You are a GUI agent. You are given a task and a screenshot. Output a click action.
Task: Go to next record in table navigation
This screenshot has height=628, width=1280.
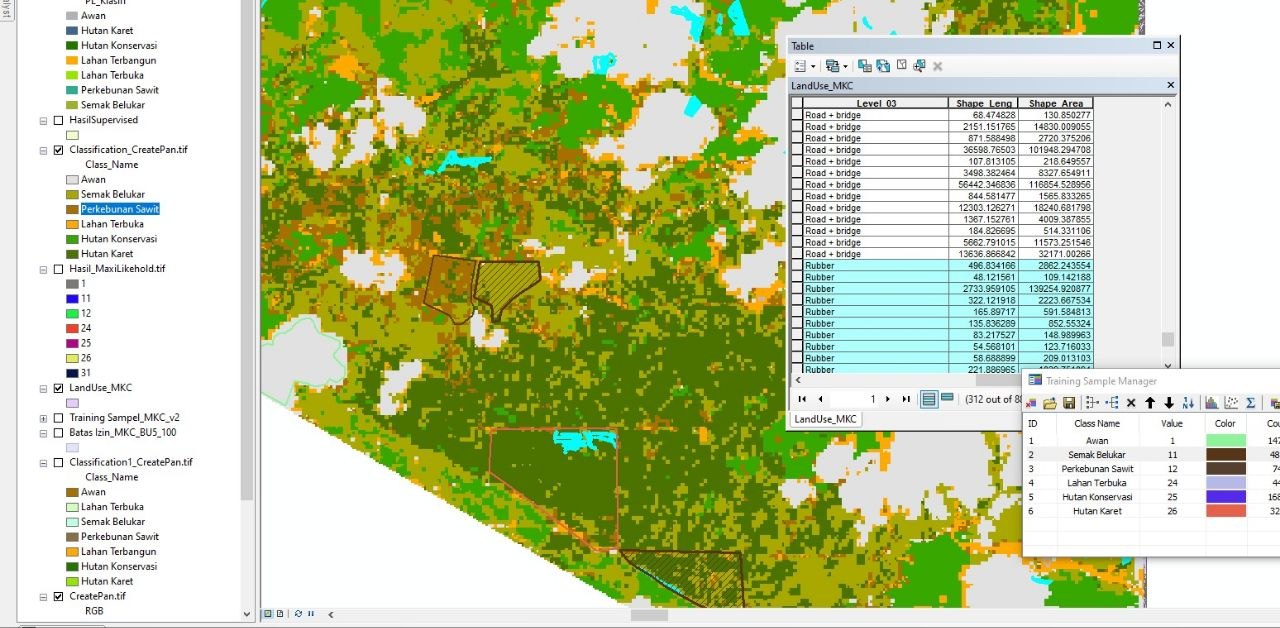click(887, 399)
